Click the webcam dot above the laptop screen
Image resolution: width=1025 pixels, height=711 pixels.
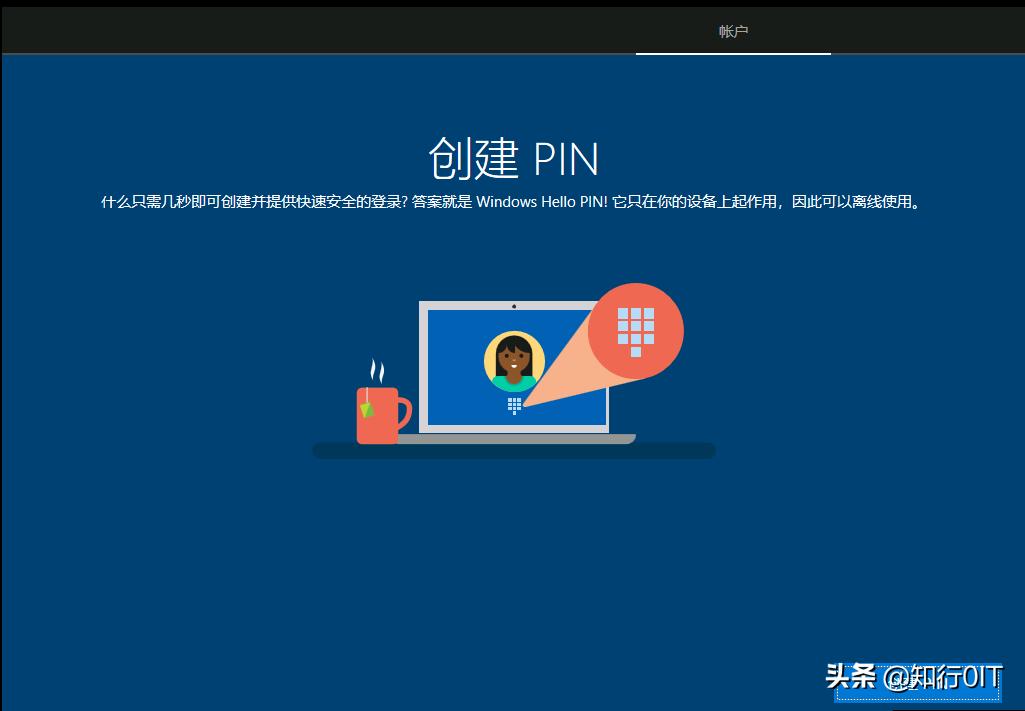pyautogui.click(x=514, y=306)
